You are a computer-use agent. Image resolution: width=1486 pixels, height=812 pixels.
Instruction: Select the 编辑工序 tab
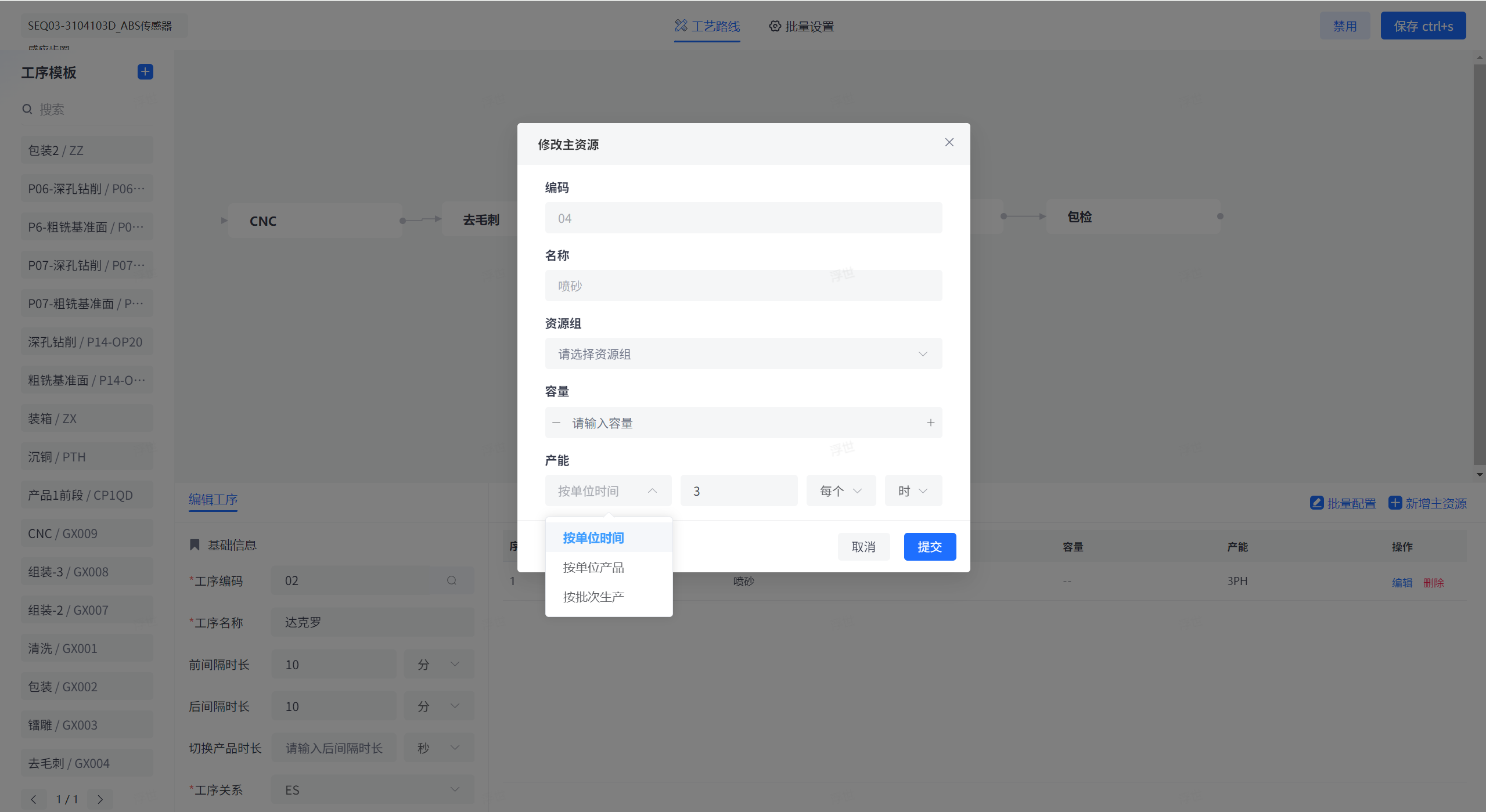[213, 500]
